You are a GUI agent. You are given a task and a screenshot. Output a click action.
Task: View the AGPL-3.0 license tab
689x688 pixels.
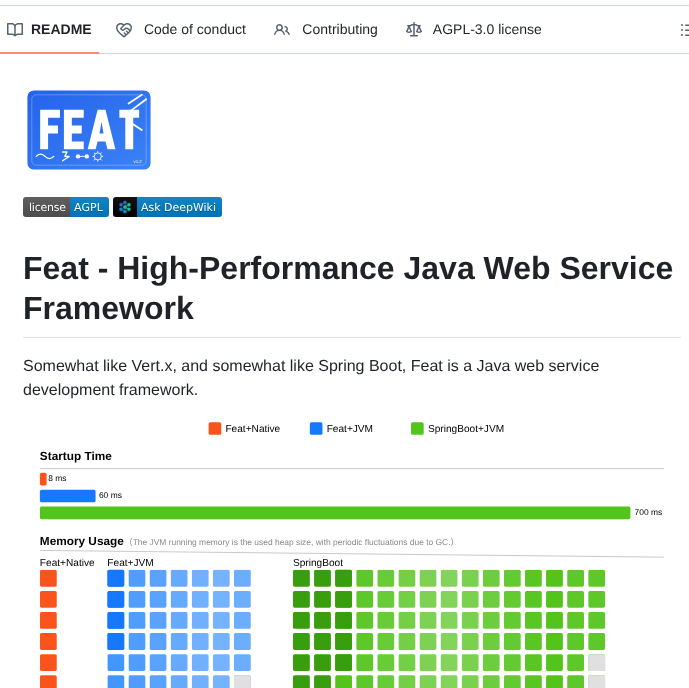[486, 30]
